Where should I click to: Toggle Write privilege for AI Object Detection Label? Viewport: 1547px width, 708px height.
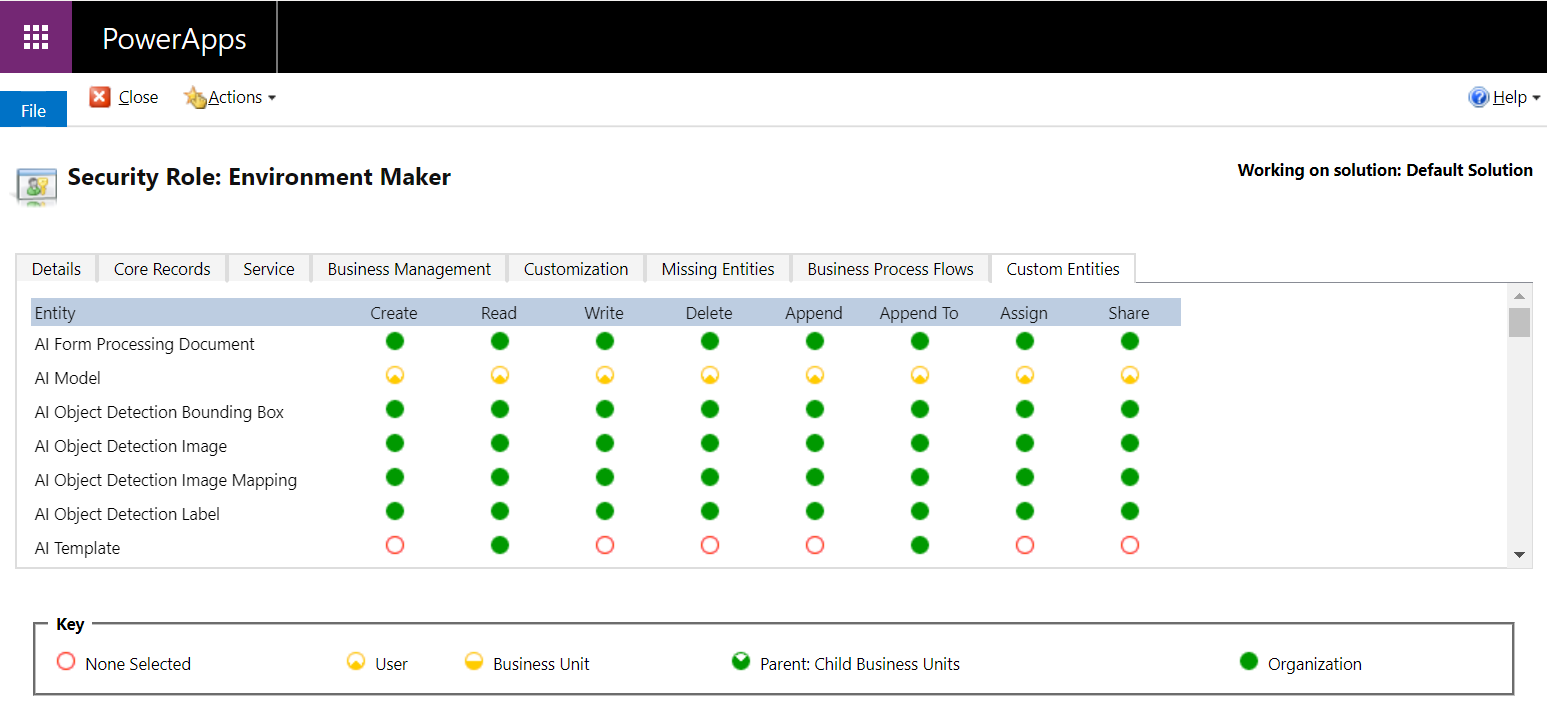point(605,511)
